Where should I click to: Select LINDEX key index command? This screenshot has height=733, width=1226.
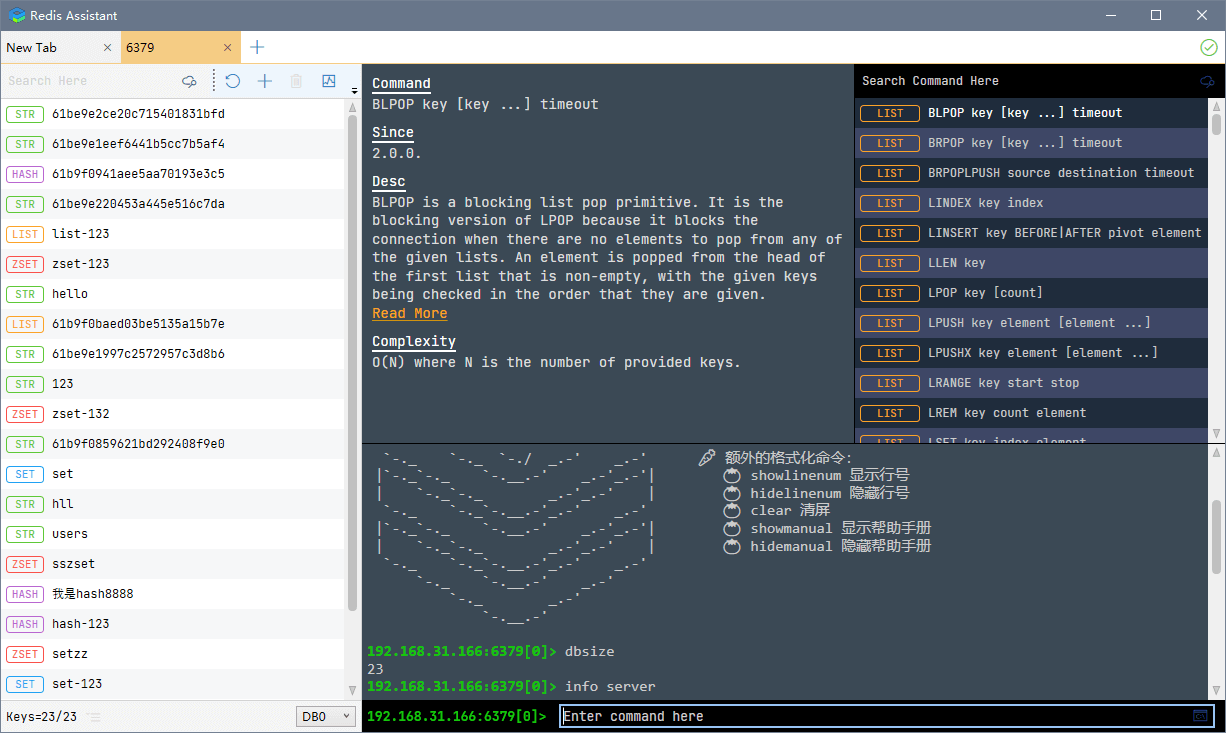(x=1031, y=203)
